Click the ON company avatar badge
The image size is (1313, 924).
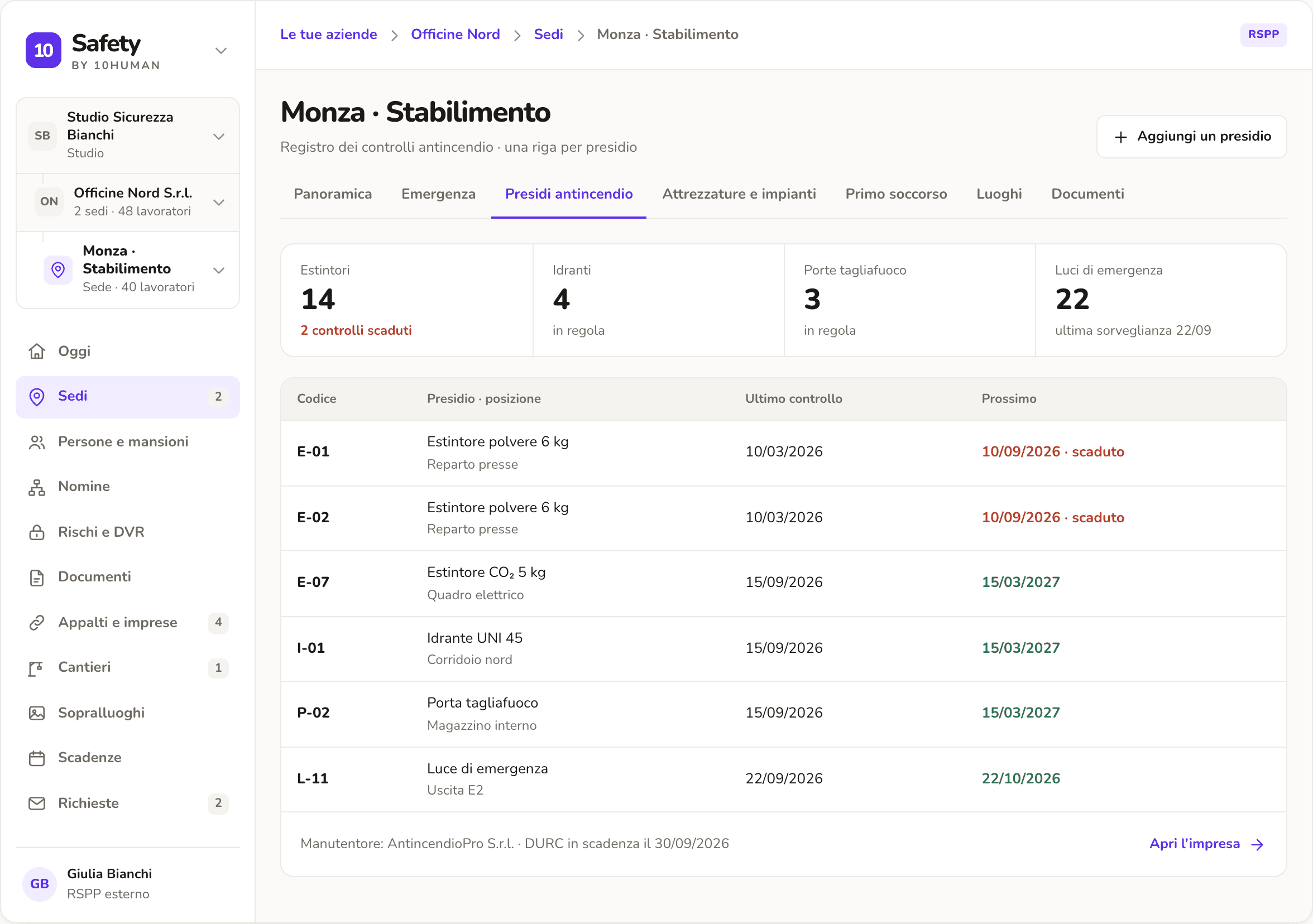click(x=49, y=201)
